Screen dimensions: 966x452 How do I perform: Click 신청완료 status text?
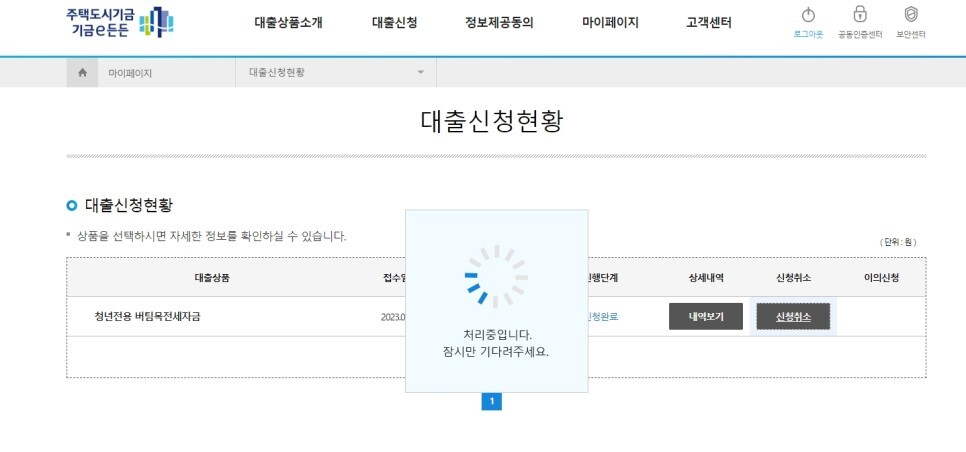click(603, 317)
